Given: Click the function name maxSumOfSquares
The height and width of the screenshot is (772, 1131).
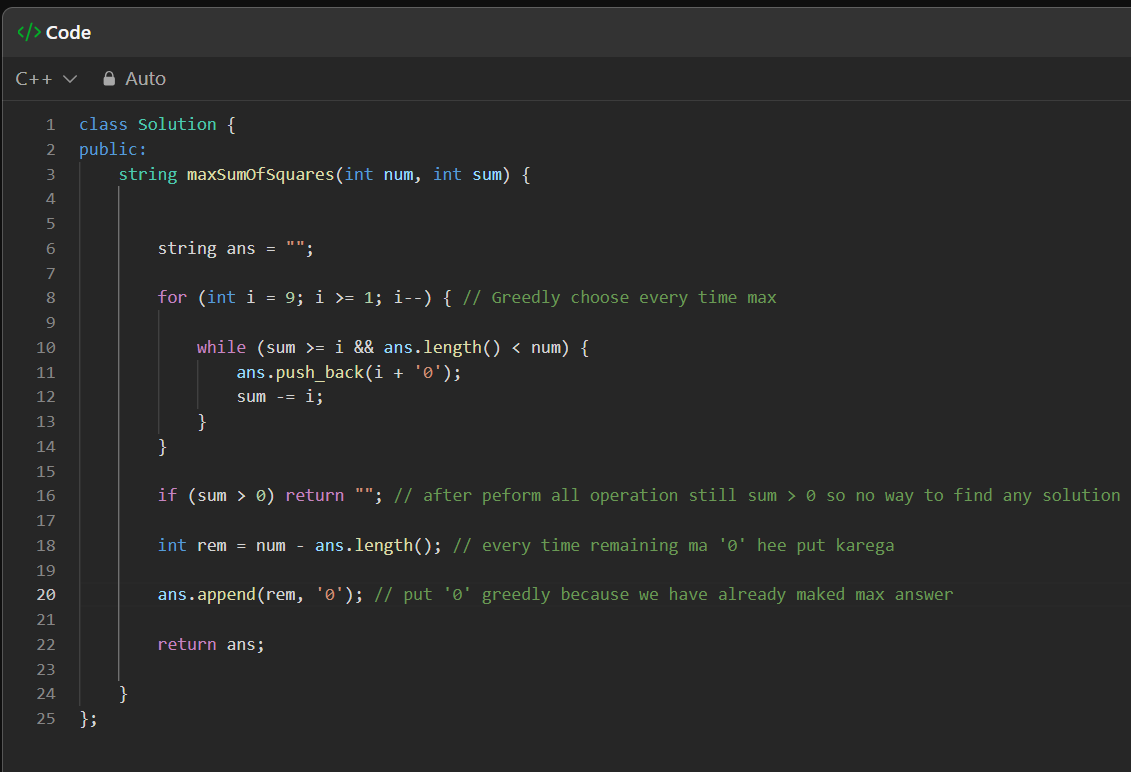Looking at the screenshot, I should (260, 175).
